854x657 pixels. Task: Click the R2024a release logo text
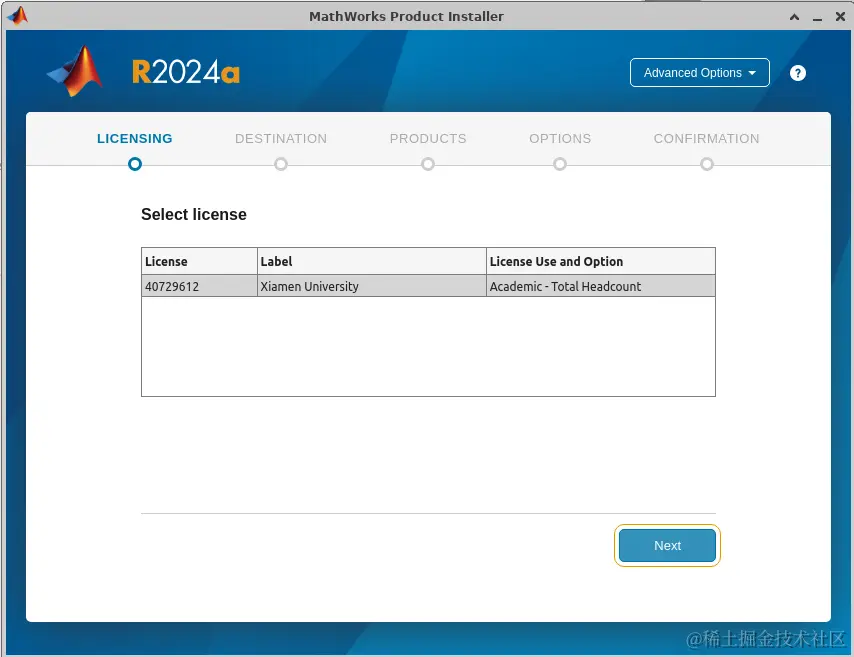point(186,72)
